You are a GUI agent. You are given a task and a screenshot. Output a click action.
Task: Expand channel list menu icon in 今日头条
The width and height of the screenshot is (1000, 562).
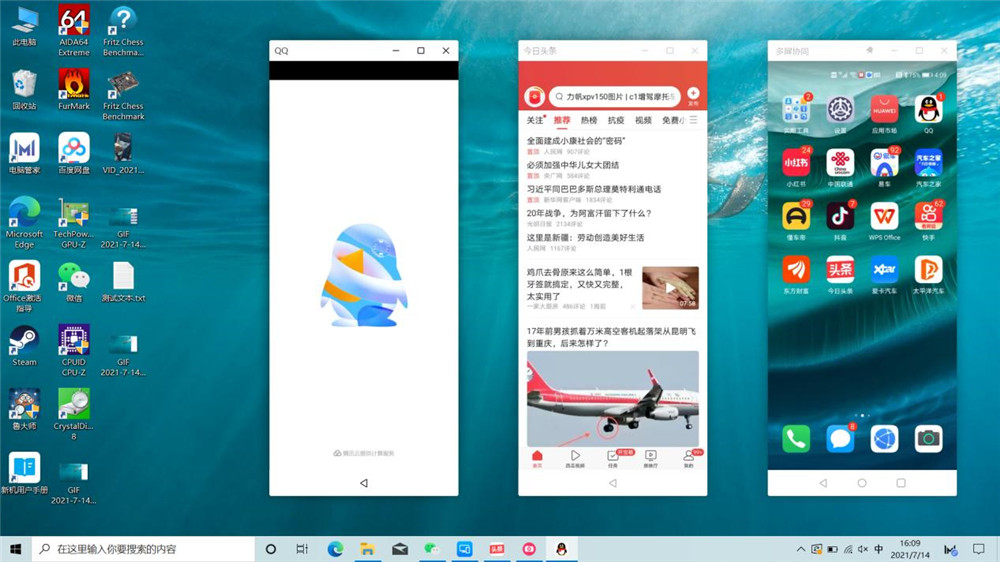693,120
